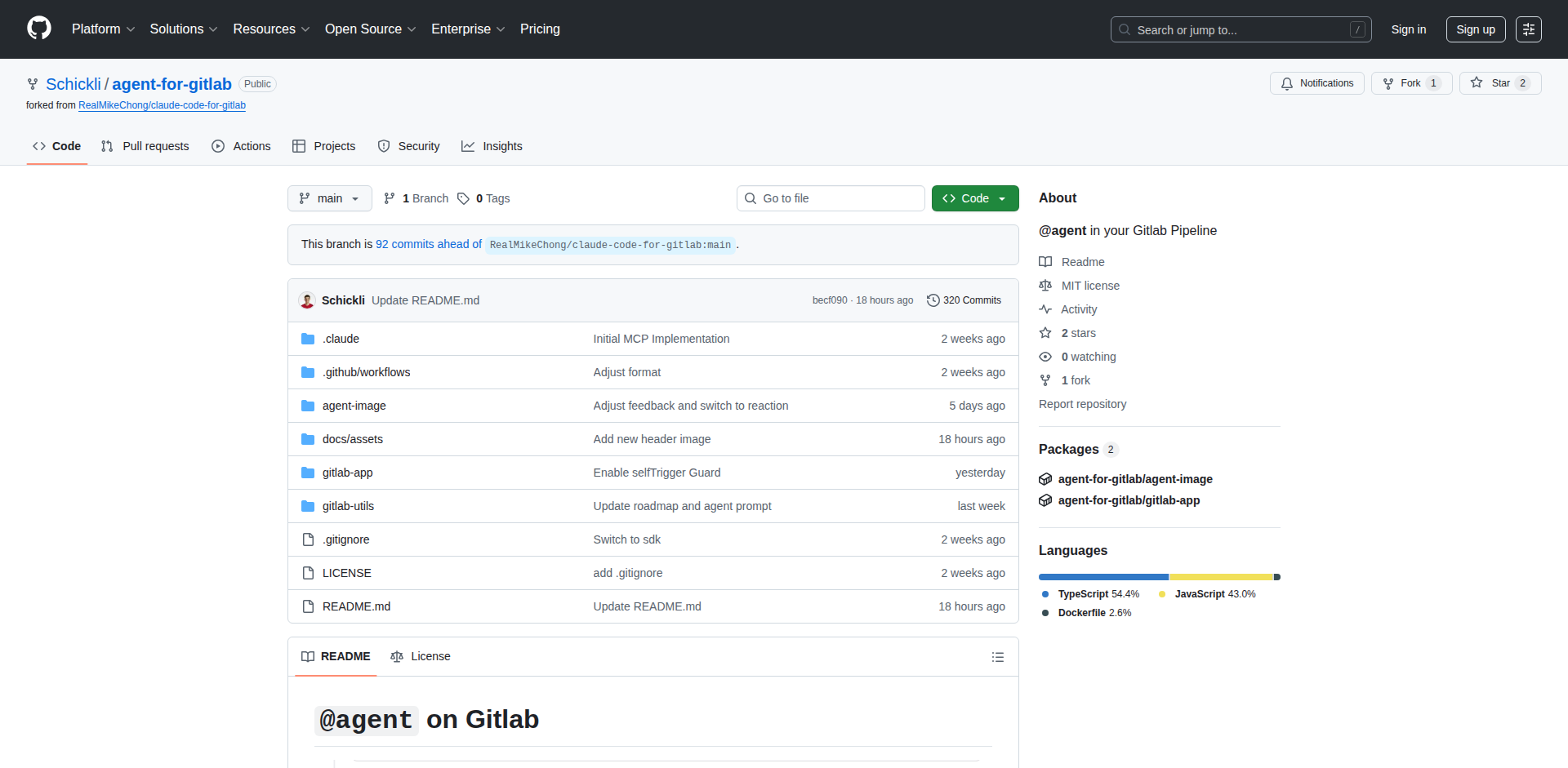Open the Pricing link
The width and height of the screenshot is (1568, 768).
coord(540,29)
